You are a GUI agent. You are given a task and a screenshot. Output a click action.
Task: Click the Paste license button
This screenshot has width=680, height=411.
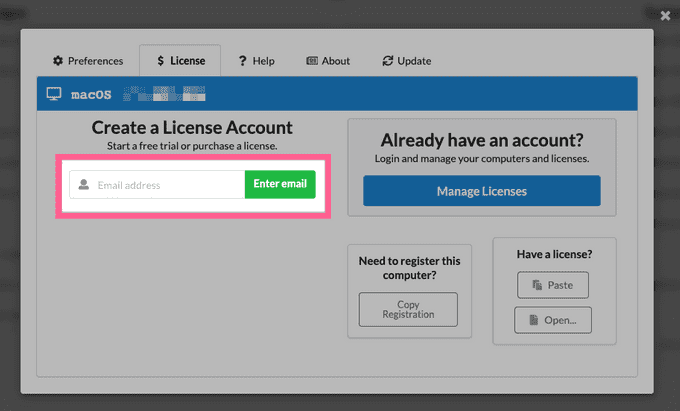pyautogui.click(x=553, y=285)
